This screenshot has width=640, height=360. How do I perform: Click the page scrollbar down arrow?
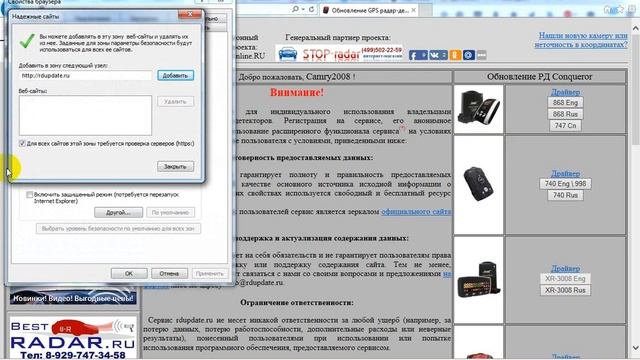click(x=635, y=348)
